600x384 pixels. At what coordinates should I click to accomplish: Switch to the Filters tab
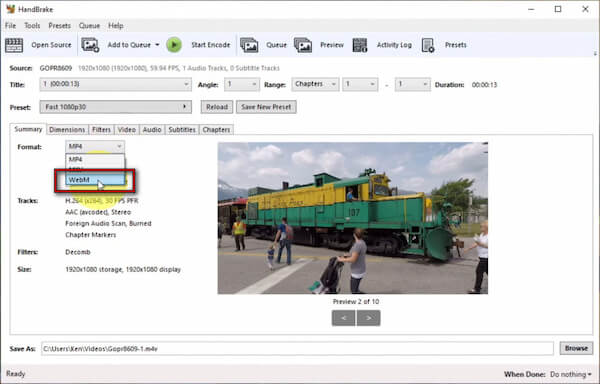[101, 130]
